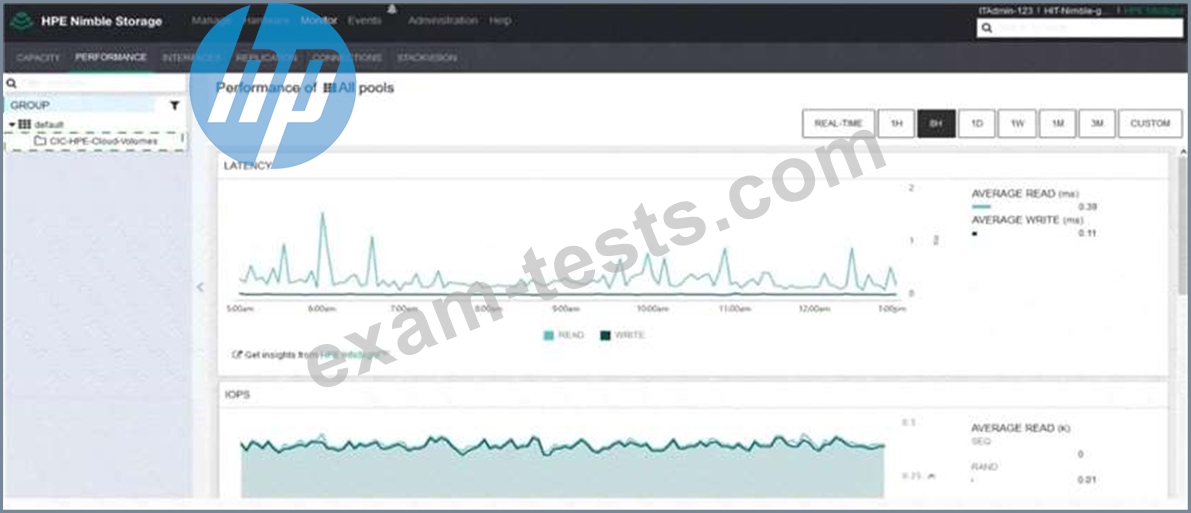Toggle the READ series in latency legend
The height and width of the screenshot is (513, 1191).
[564, 334]
